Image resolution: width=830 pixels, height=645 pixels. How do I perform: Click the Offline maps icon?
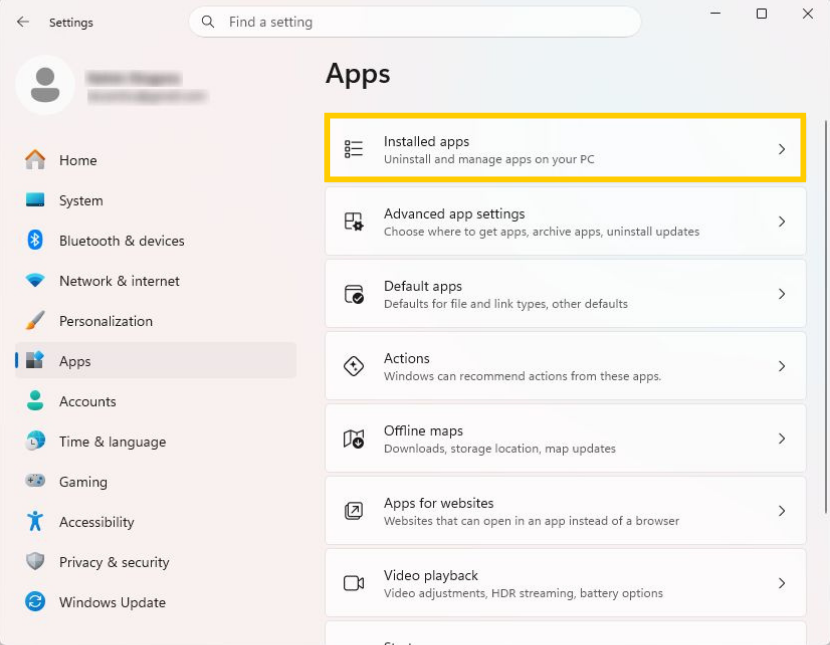click(354, 438)
